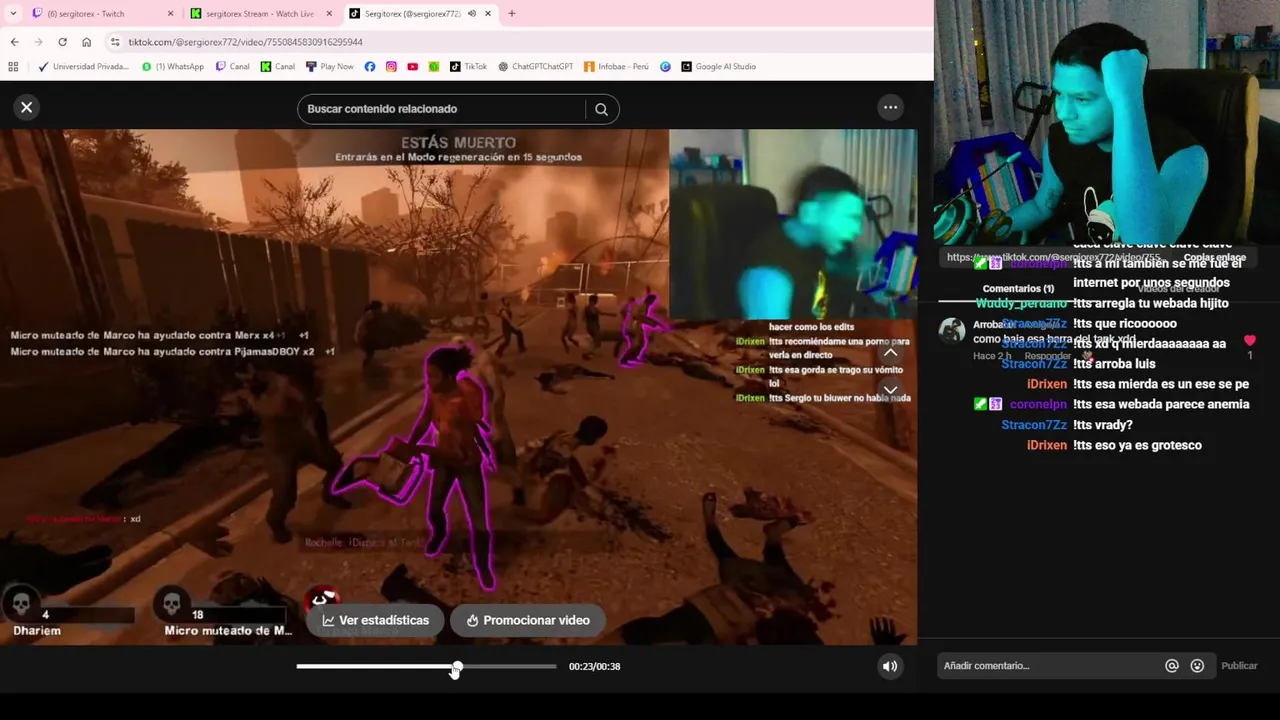Click Promocionar video button

coord(528,620)
